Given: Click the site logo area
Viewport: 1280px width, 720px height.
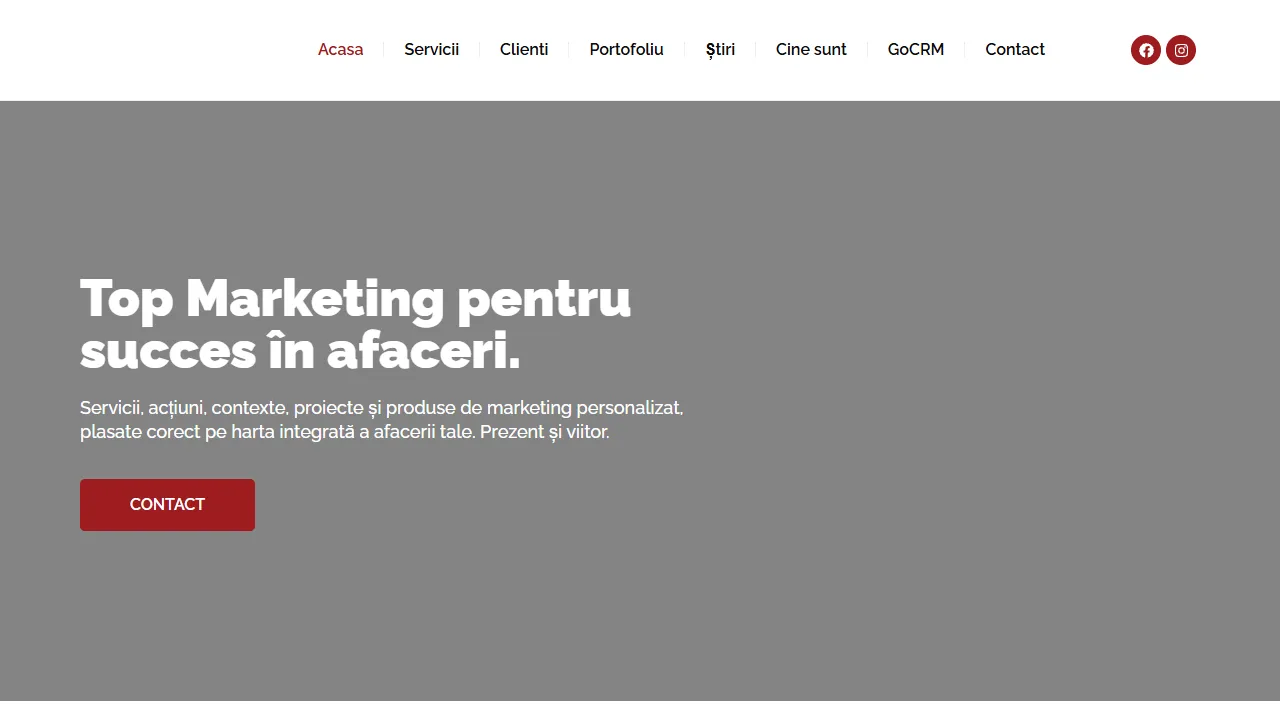Looking at the screenshot, I should coord(150,50).
